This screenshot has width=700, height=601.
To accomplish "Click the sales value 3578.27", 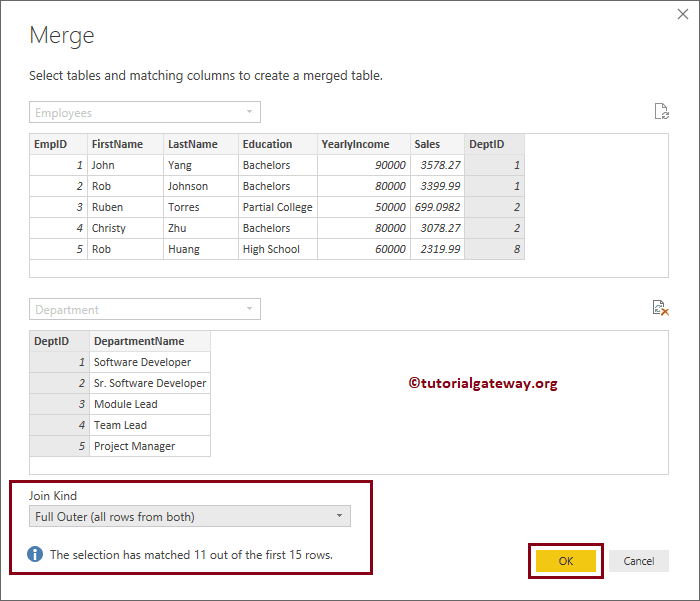I will 437,165.
